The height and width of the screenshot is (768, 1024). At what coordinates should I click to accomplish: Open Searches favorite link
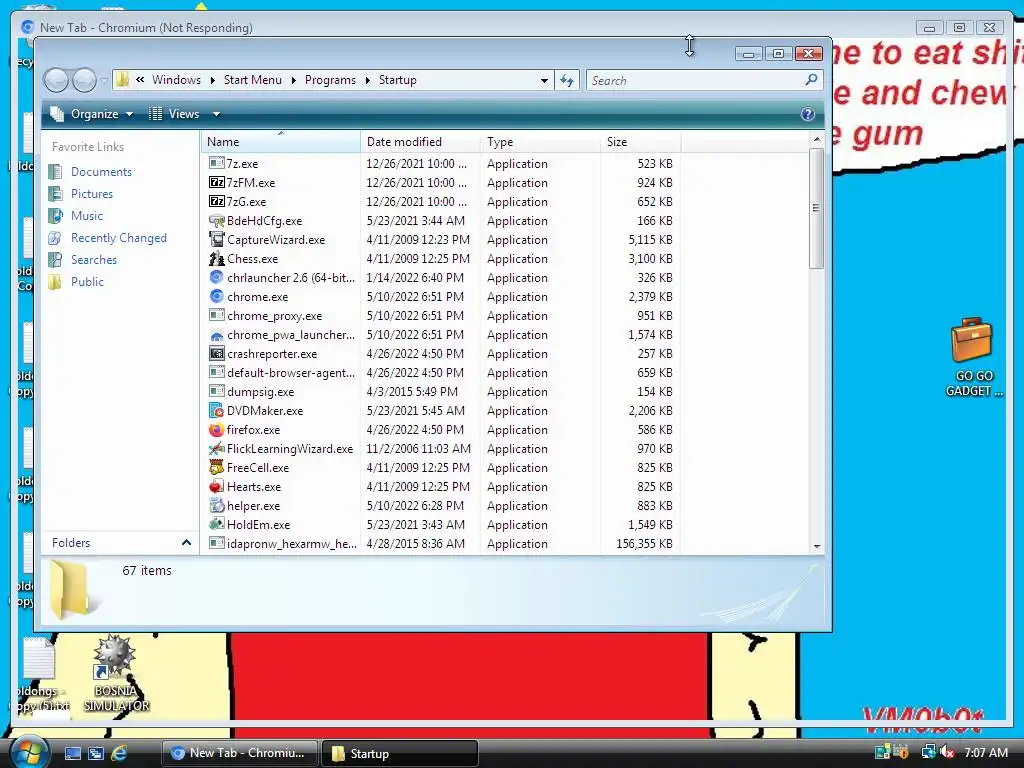(x=94, y=259)
